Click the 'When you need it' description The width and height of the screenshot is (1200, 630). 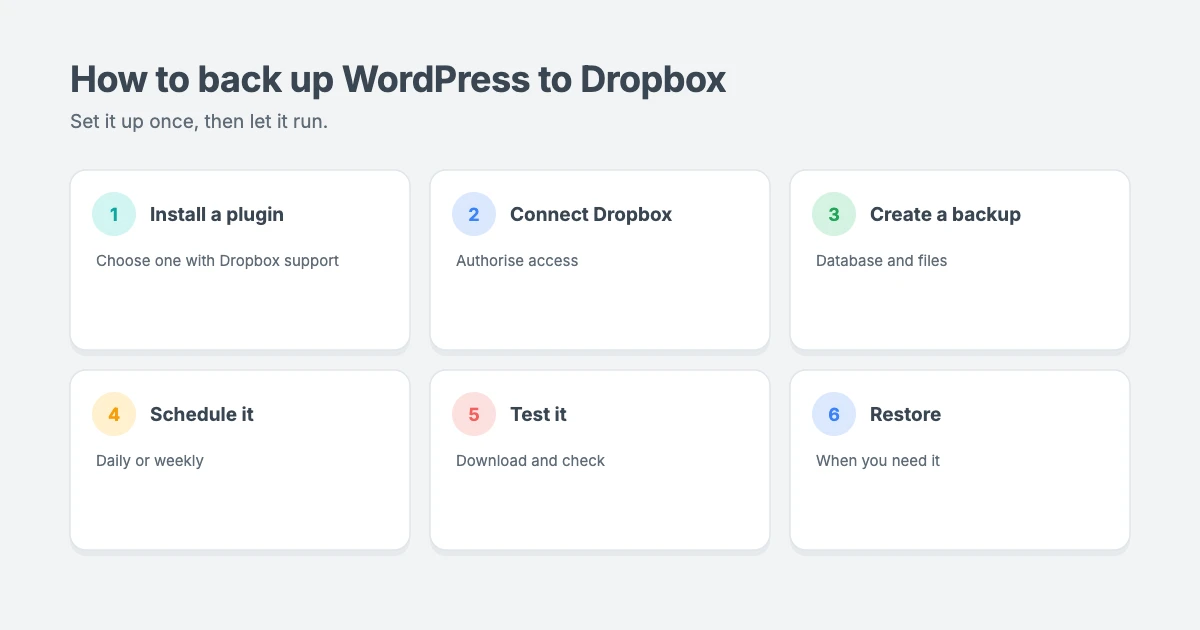pos(878,461)
